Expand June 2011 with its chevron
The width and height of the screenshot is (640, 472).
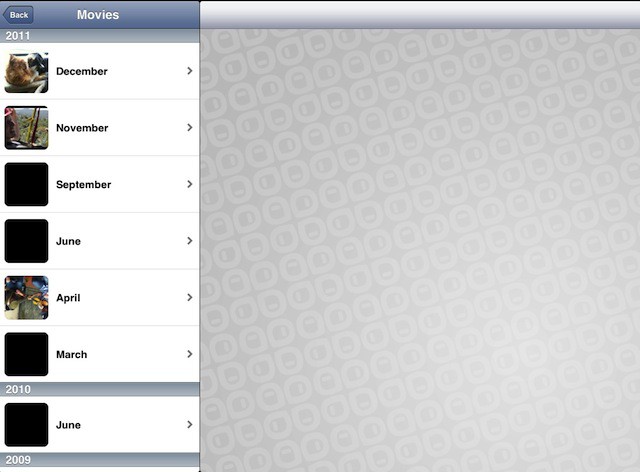pyautogui.click(x=190, y=241)
